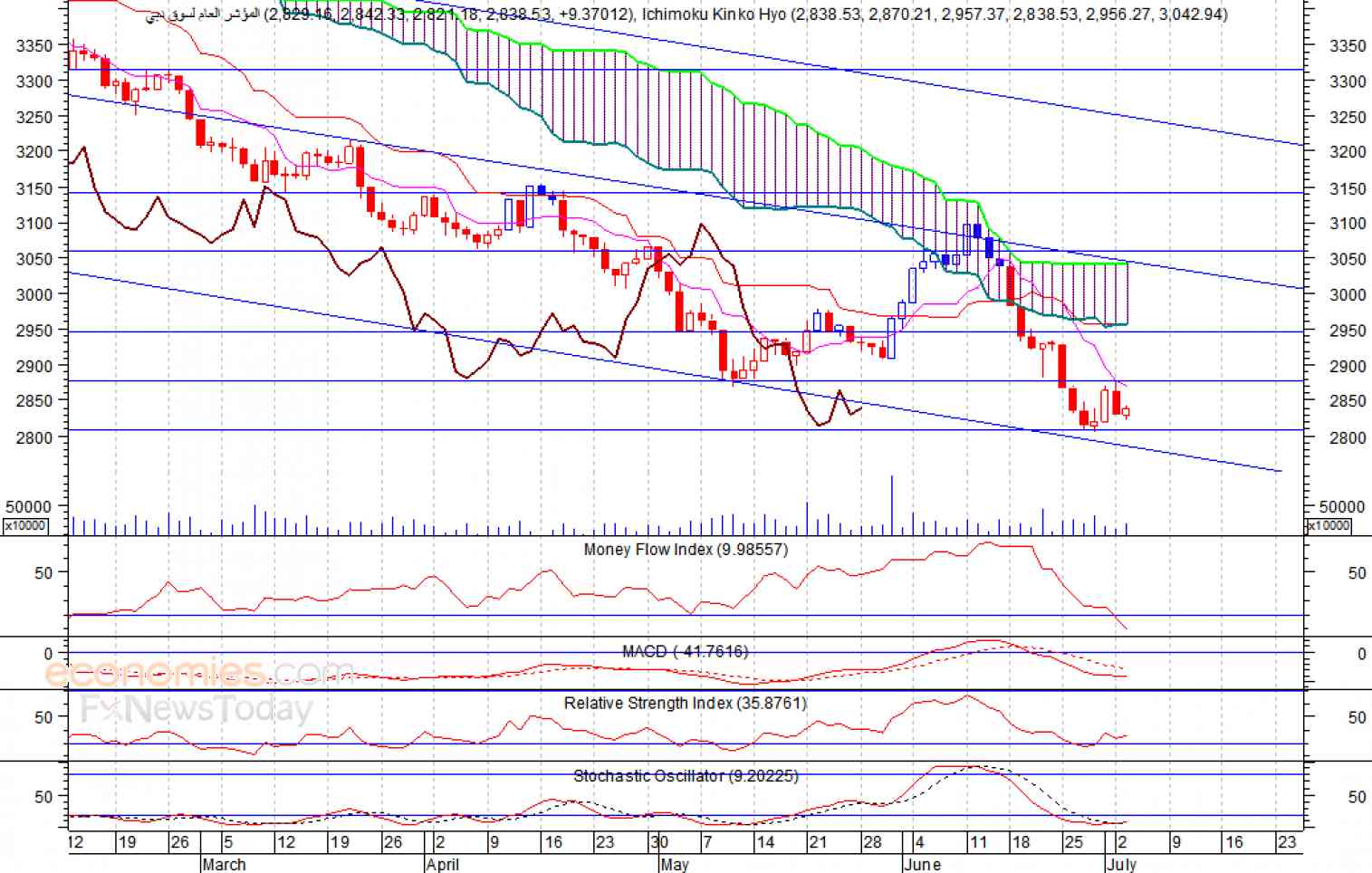Click the March month label
This screenshot has width=1372, height=873.
(224, 864)
